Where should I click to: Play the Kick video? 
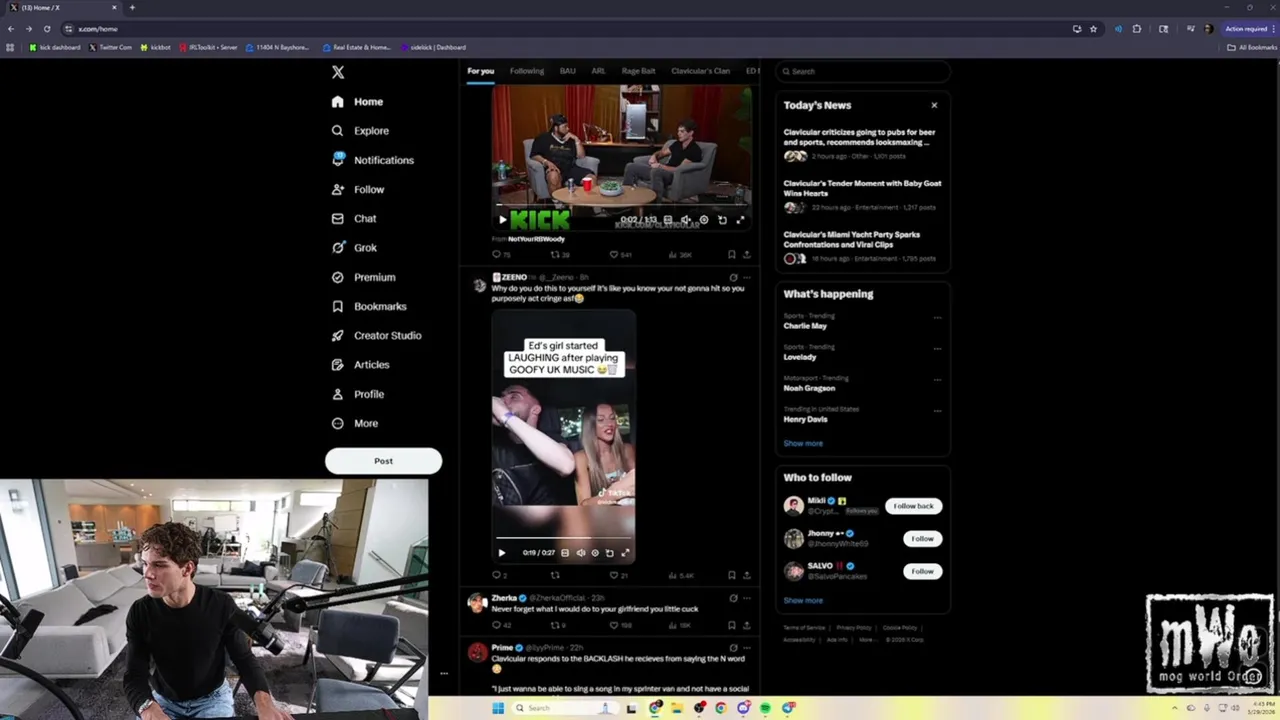[502, 220]
